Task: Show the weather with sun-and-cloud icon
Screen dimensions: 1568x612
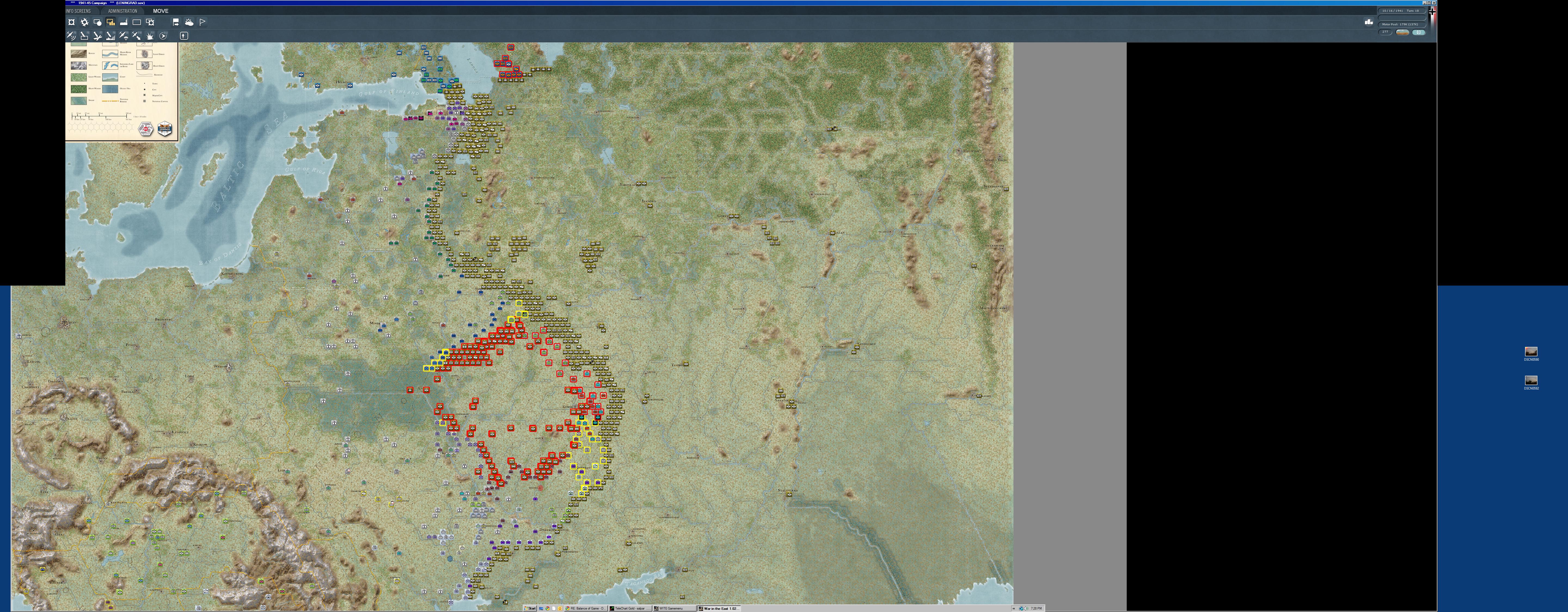Action: click(x=189, y=23)
